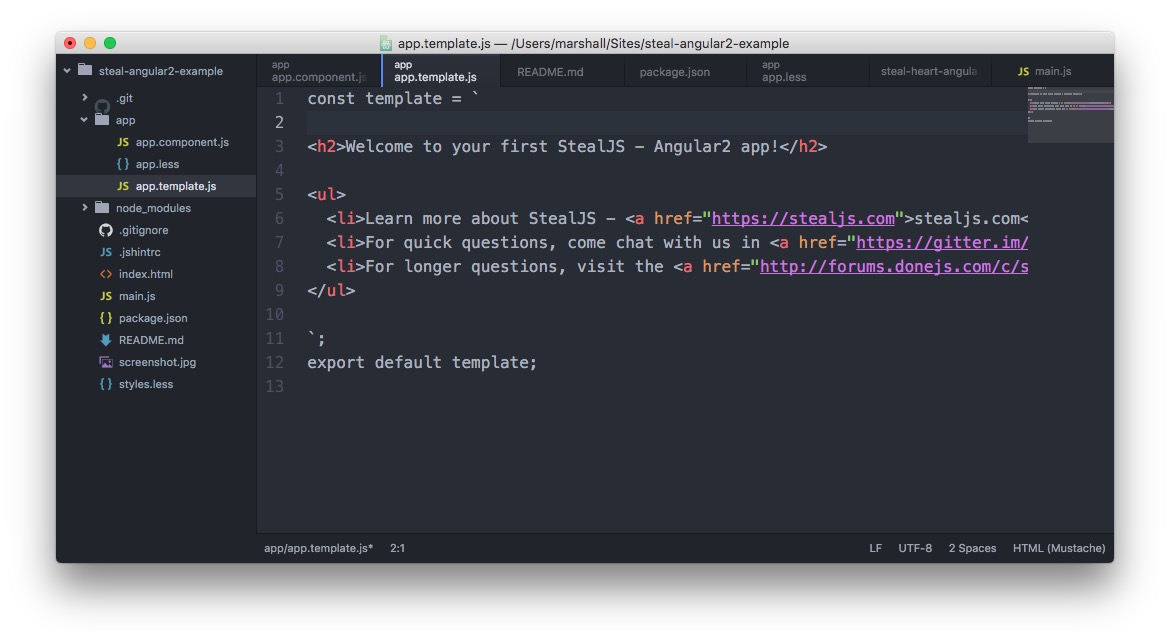
Task: Open README.md from the file tree
Action: tap(151, 340)
